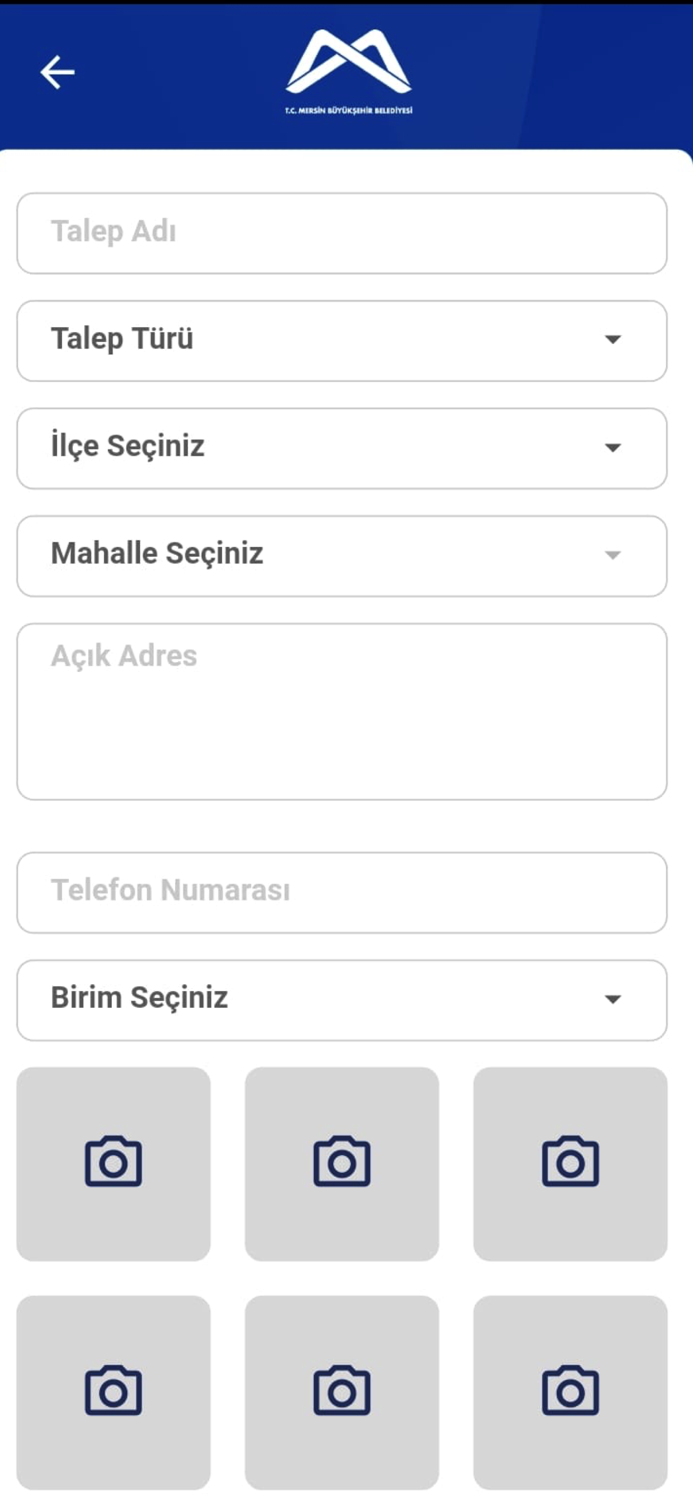This screenshot has height=1500, width=693.
Task: Tap the third camera icon in top row
Action: pyautogui.click(x=569, y=1162)
